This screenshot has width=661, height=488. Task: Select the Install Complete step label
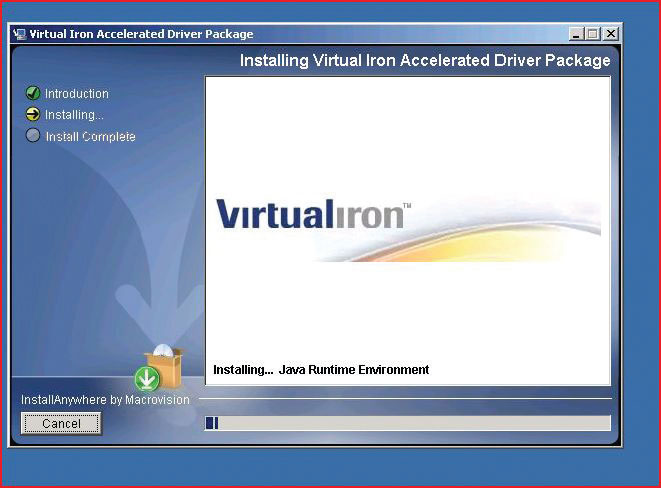pyautogui.click(x=90, y=136)
